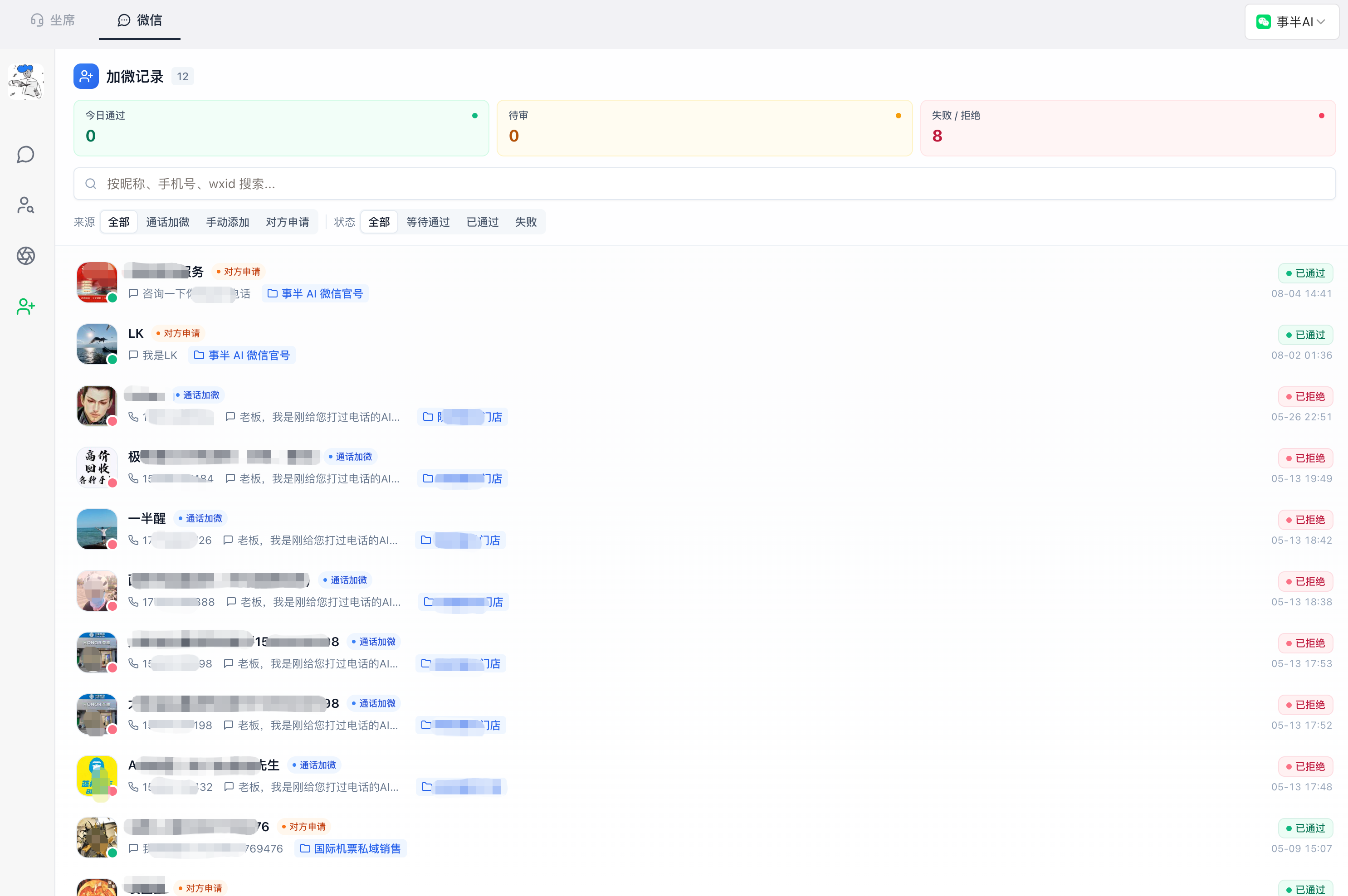Viewport: 1348px width, 896px height.
Task: Click the phone icon in the 05-26 22:51 row
Action: (133, 417)
